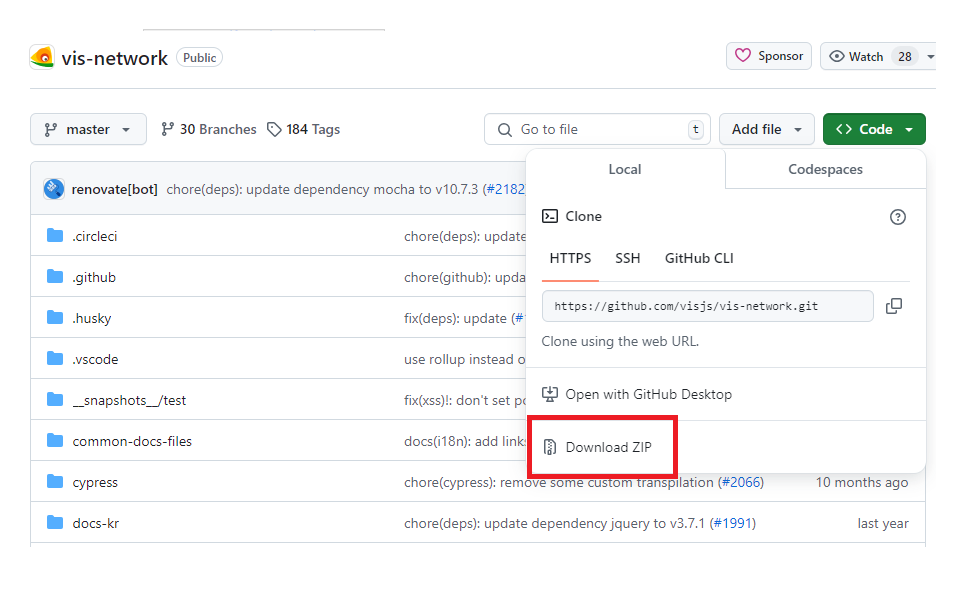Expand the Watch dropdown arrow

[x=930, y=57]
